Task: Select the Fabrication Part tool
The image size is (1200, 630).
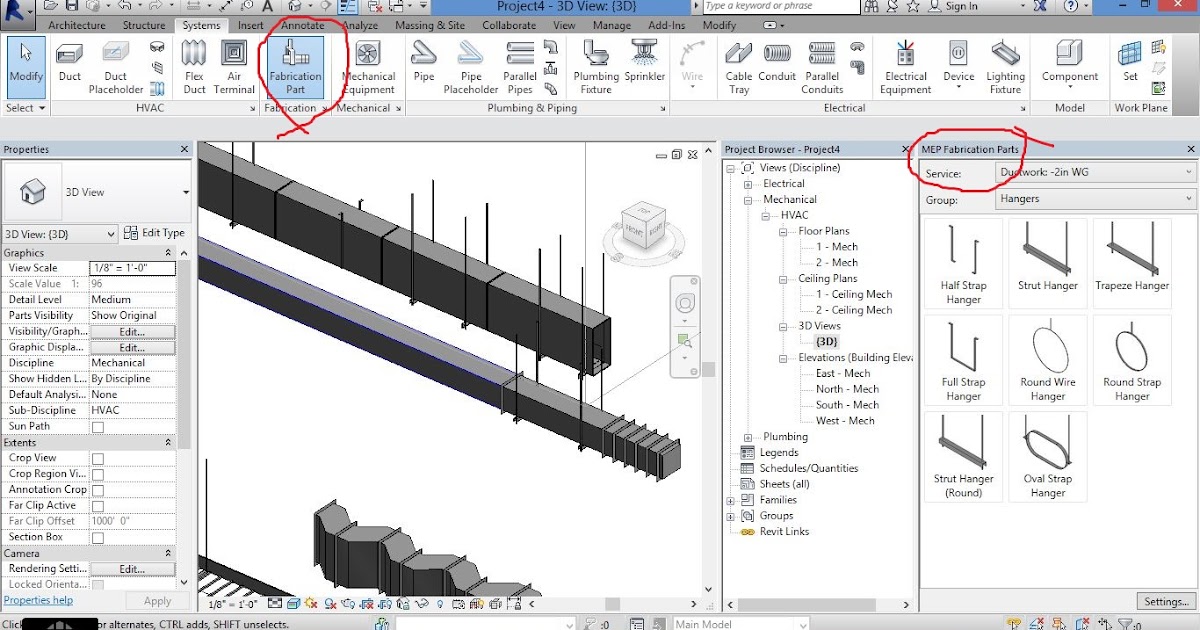Action: pos(294,67)
